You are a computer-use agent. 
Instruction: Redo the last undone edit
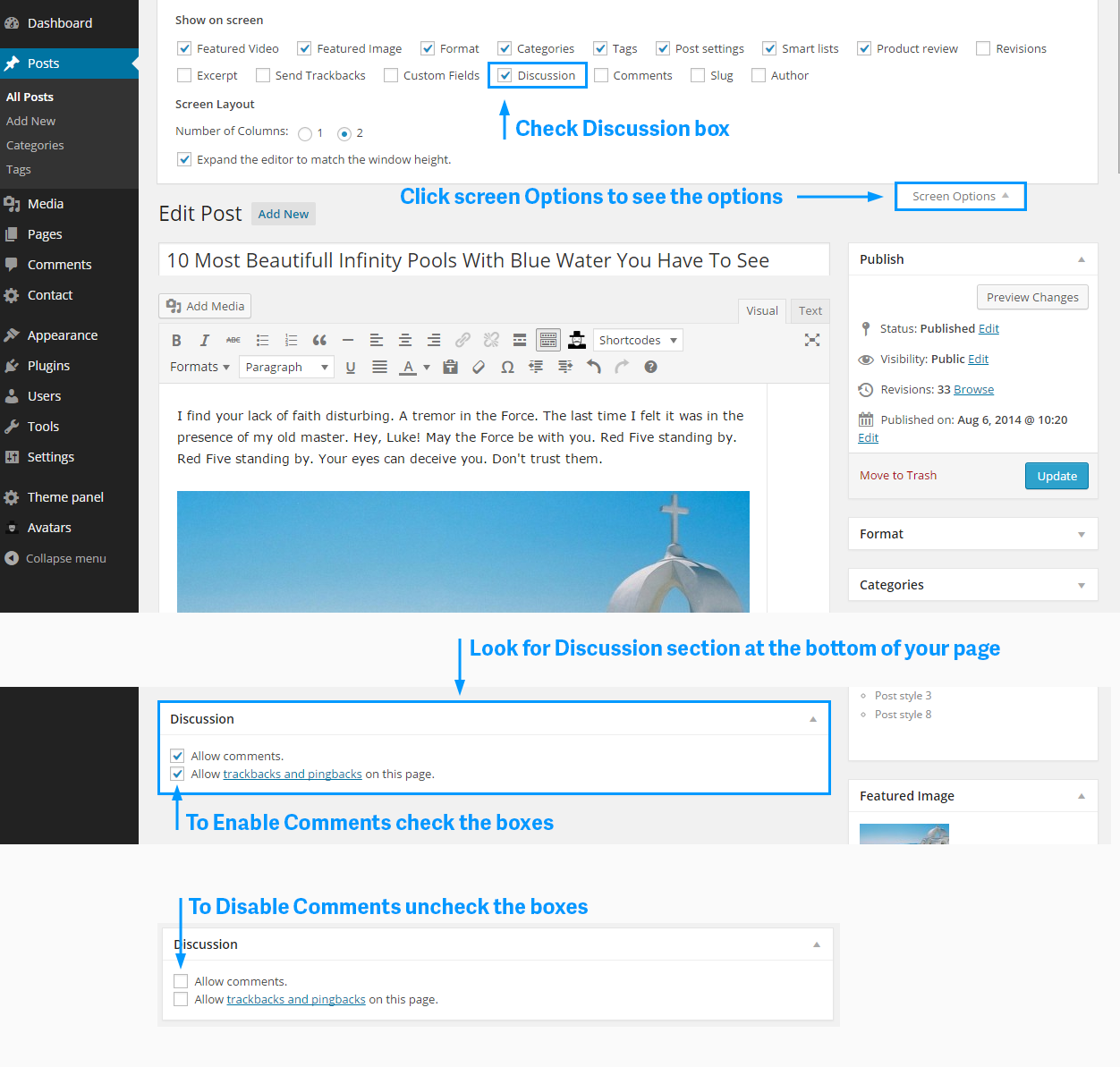(622, 367)
